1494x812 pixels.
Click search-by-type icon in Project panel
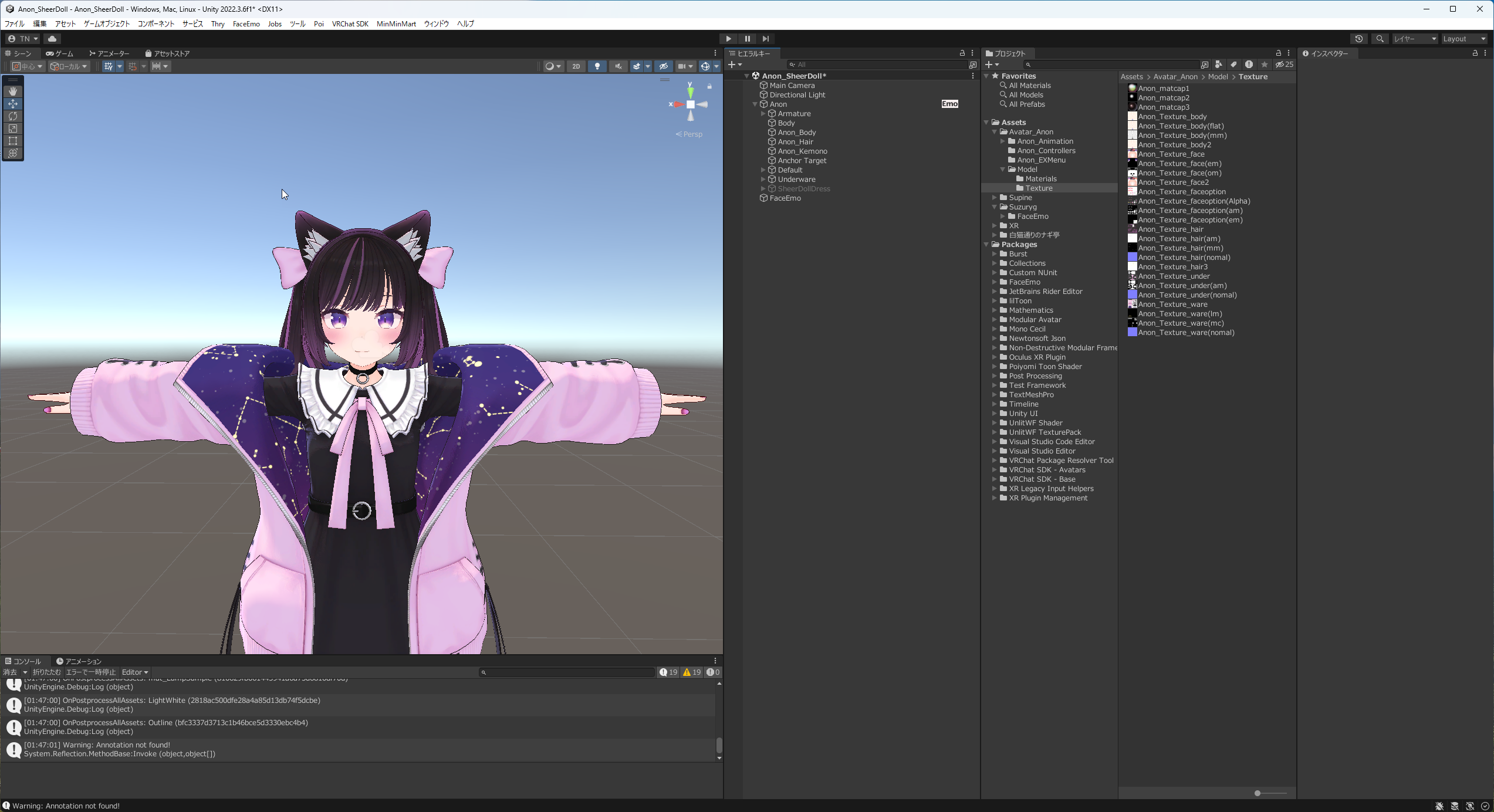tap(1219, 65)
